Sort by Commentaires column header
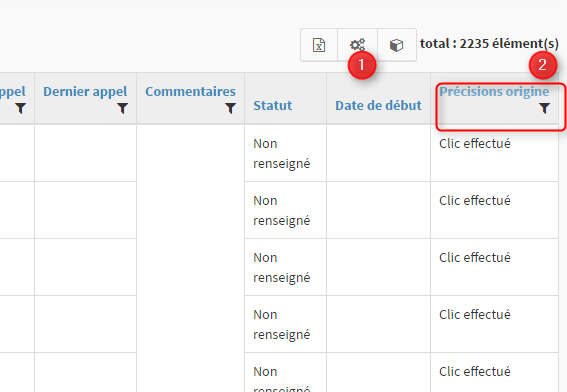 click(x=190, y=91)
